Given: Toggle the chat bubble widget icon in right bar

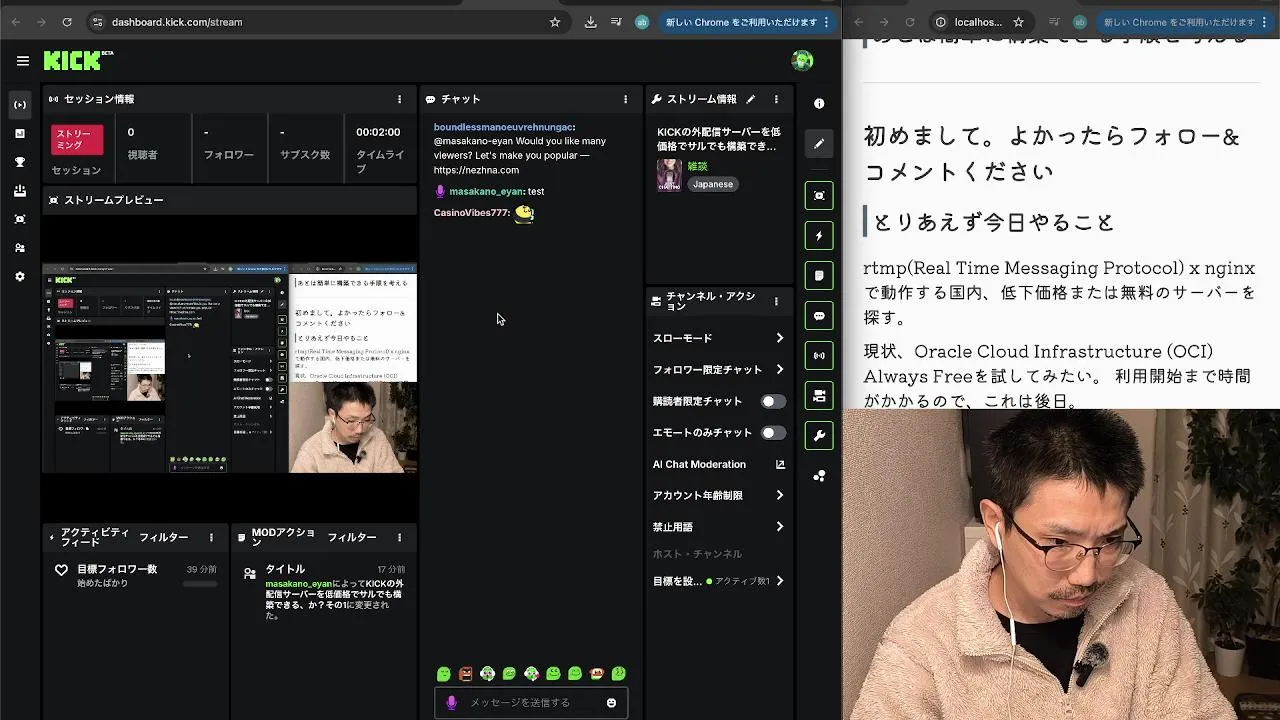Looking at the screenshot, I should (819, 316).
